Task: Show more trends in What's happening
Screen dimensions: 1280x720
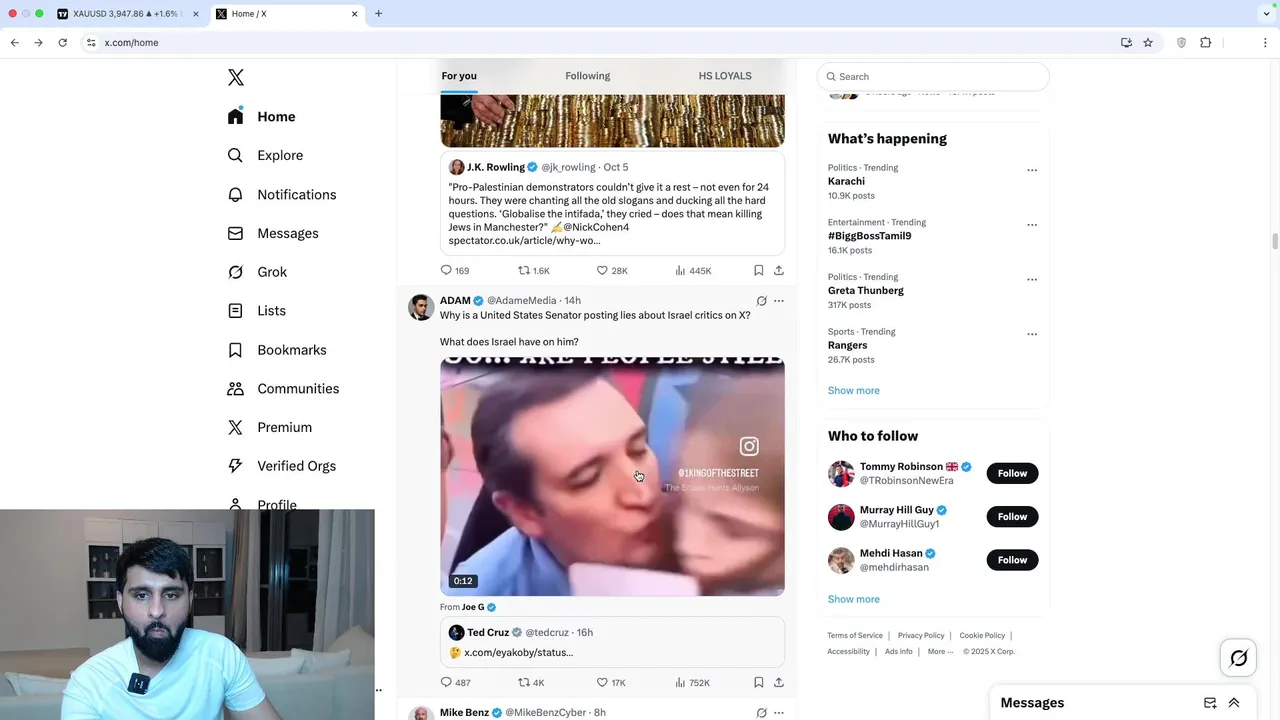Action: (x=853, y=390)
